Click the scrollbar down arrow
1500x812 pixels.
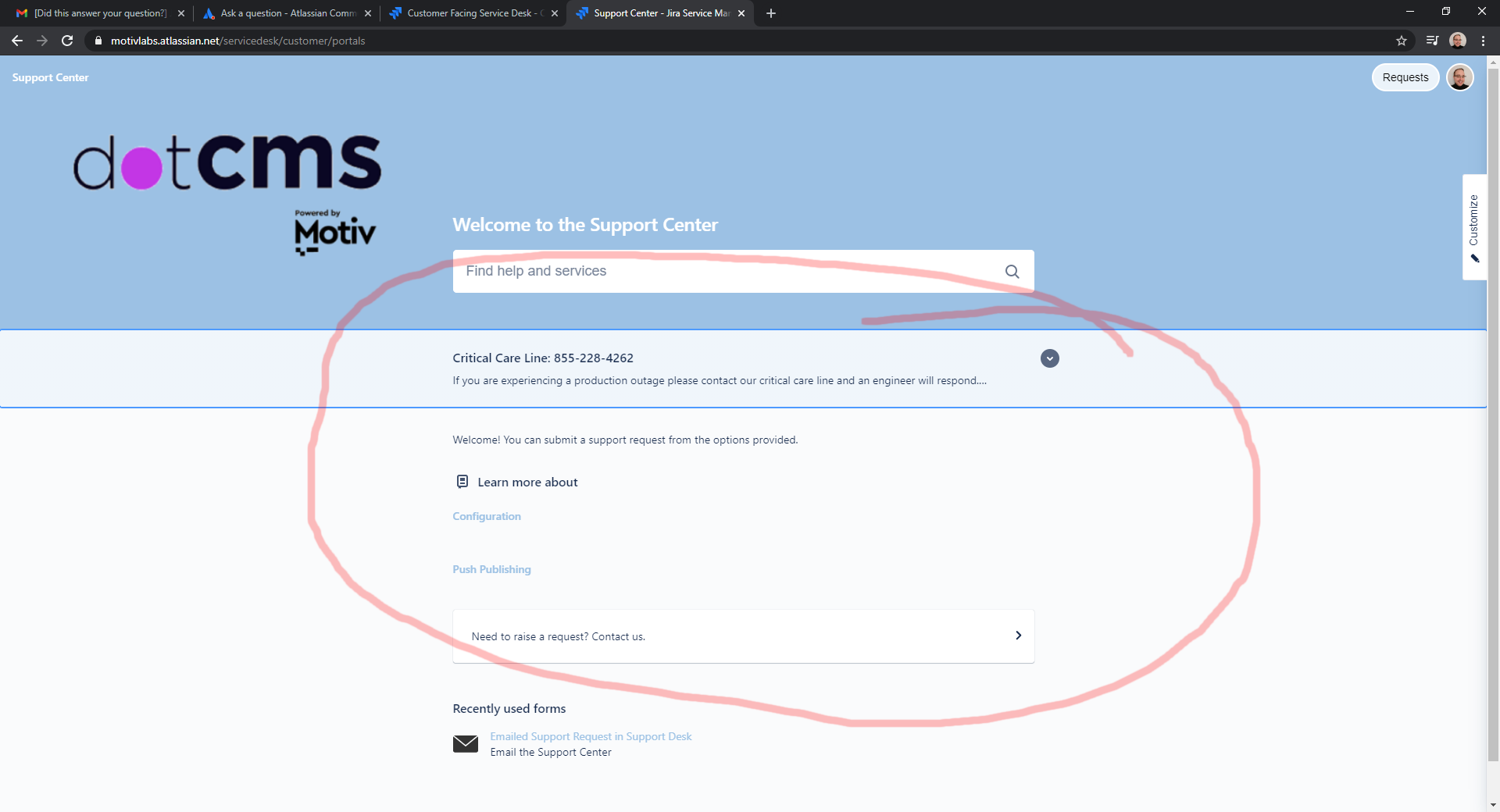[1493, 804]
